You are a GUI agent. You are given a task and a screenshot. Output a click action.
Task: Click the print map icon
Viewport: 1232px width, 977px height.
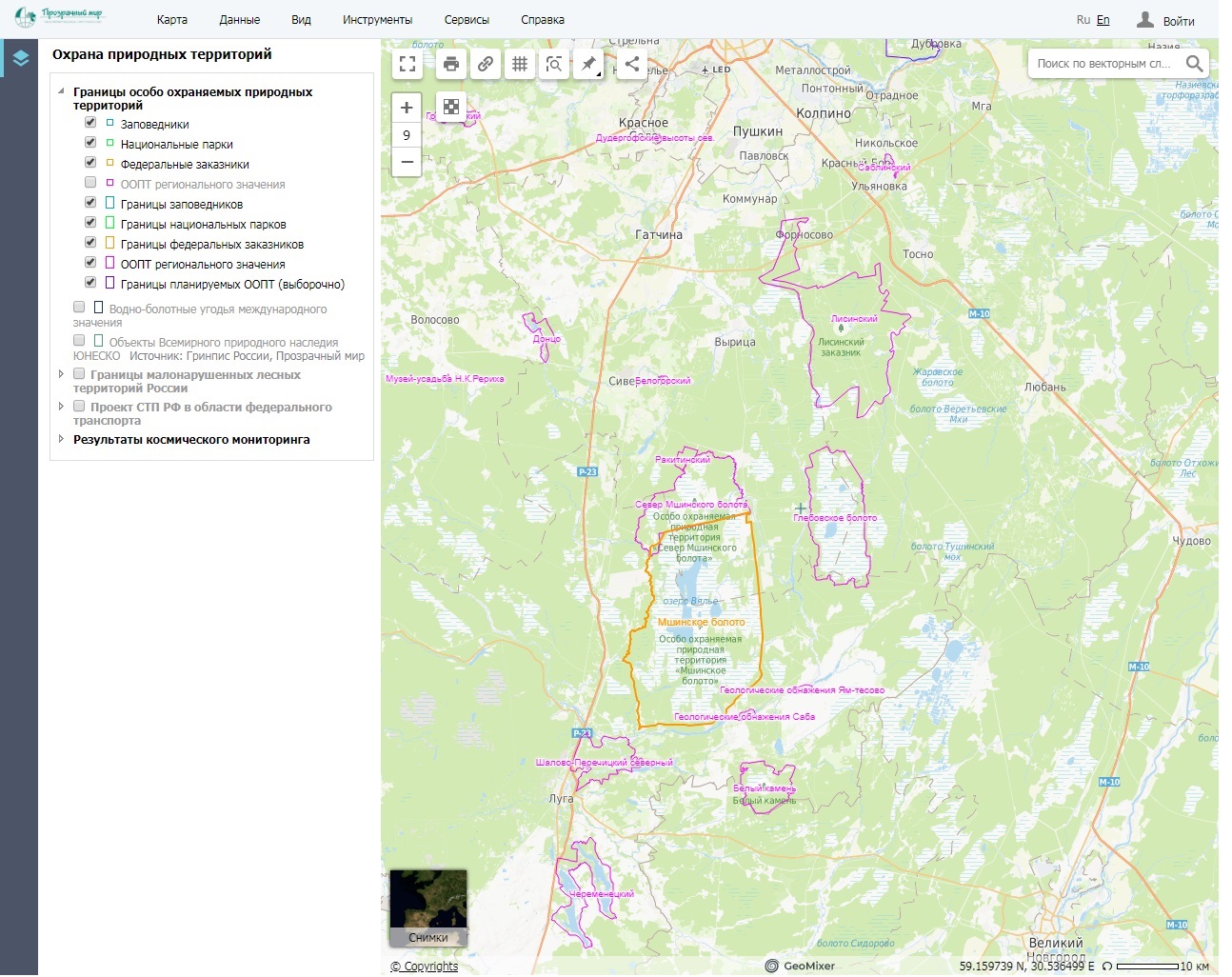click(x=451, y=65)
